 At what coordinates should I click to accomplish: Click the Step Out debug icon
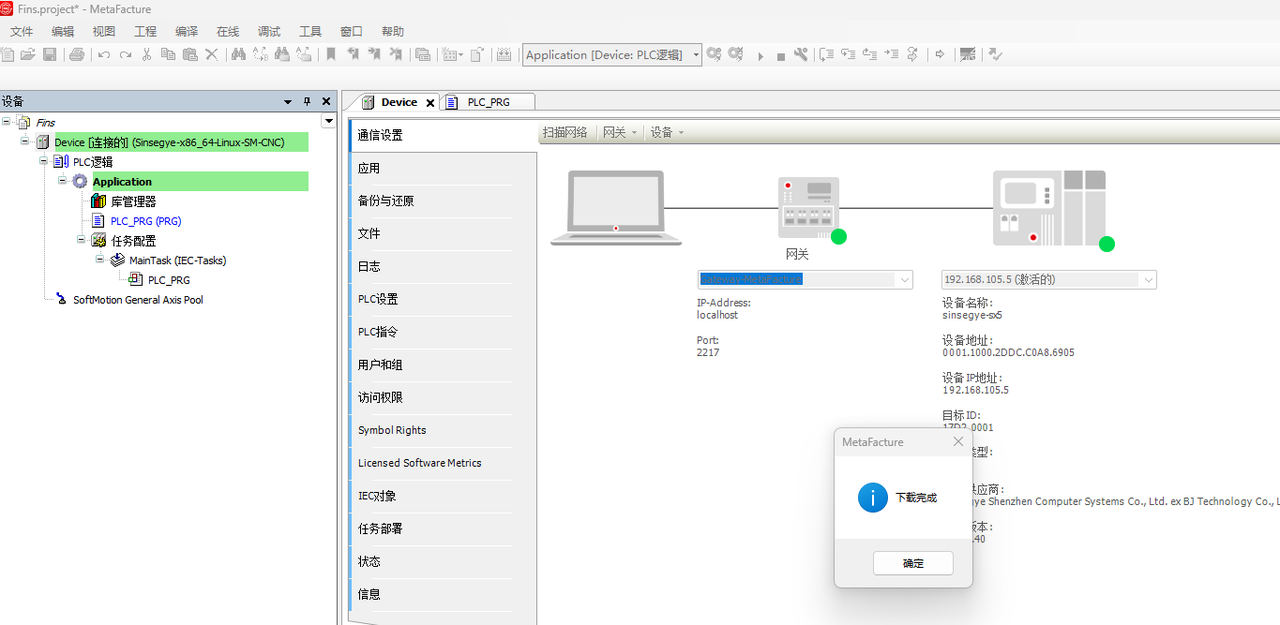coord(869,55)
